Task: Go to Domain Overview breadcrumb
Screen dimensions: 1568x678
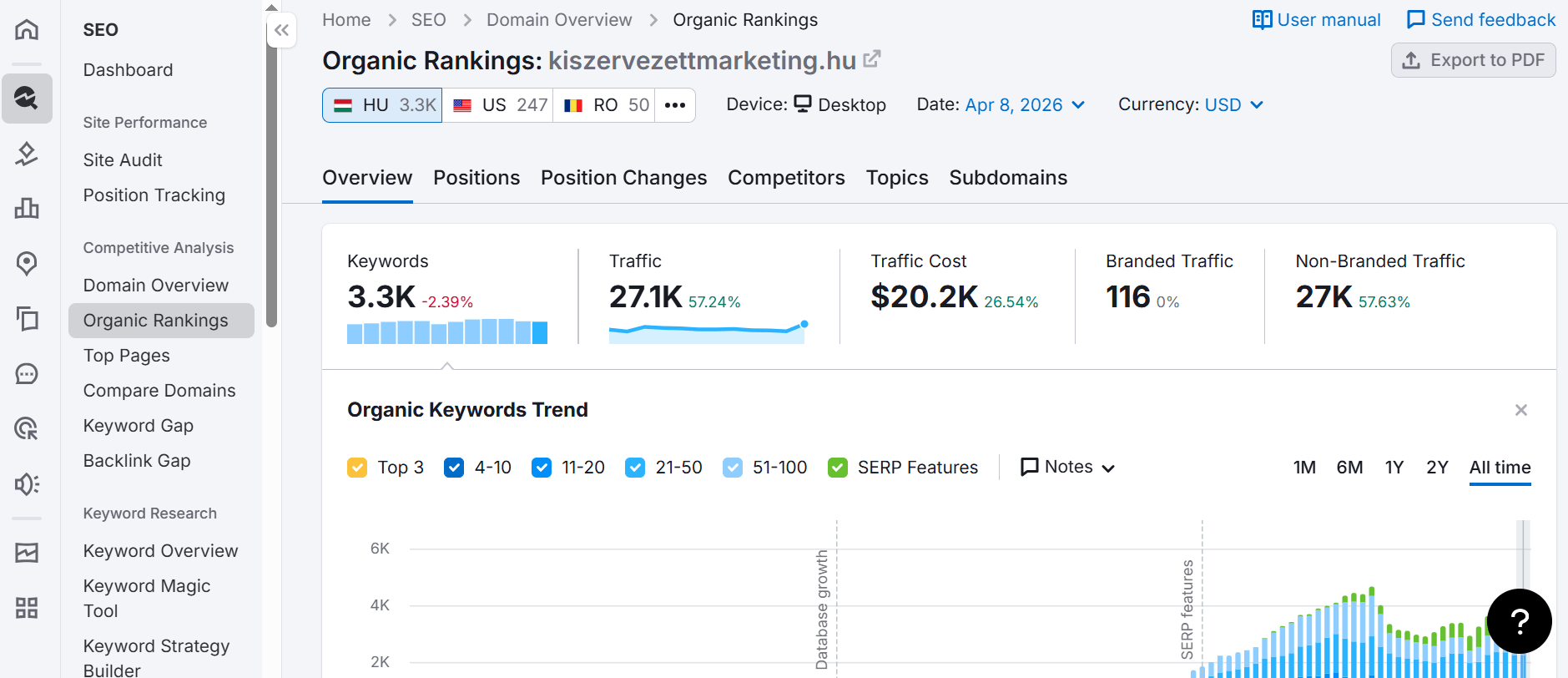Action: tap(559, 20)
